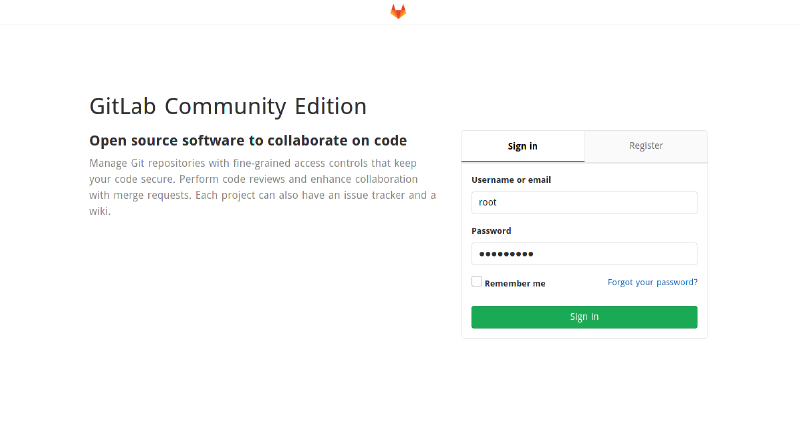Select the Sign in tab

522,146
